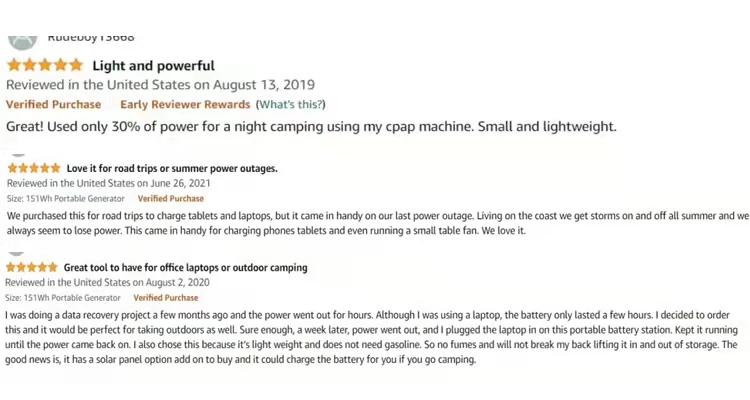750x400 pixels.
Task: Click the 'Reviewed in the United States on August 13, 2019' line
Action: (160, 85)
